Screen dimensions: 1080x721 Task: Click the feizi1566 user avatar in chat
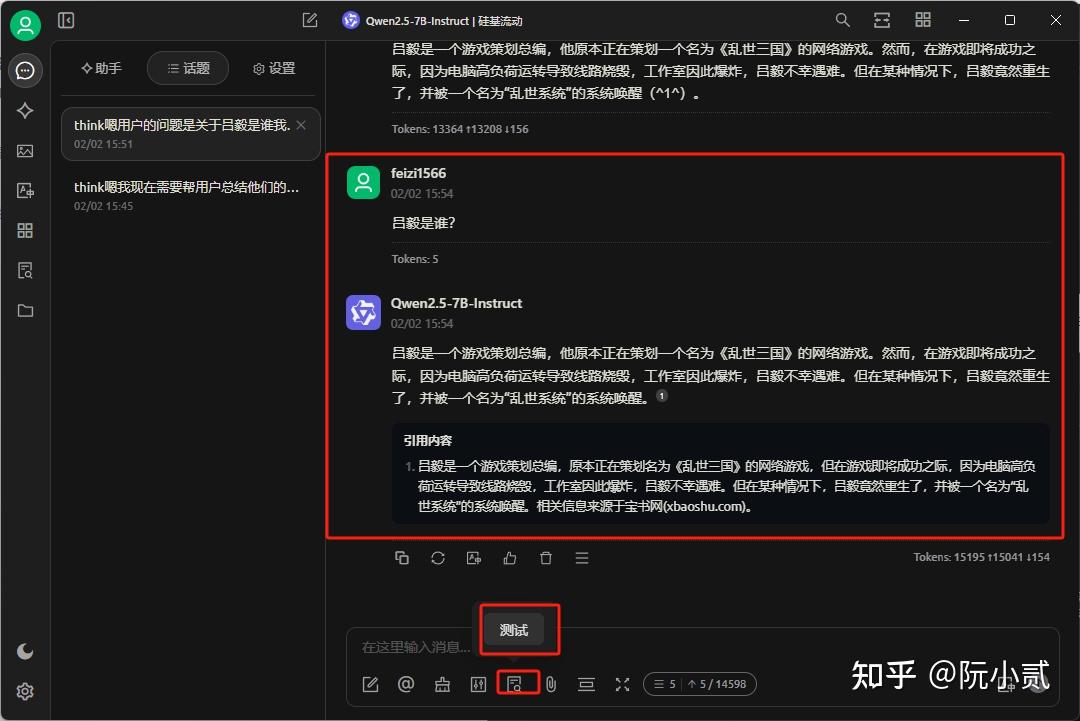pyautogui.click(x=363, y=182)
